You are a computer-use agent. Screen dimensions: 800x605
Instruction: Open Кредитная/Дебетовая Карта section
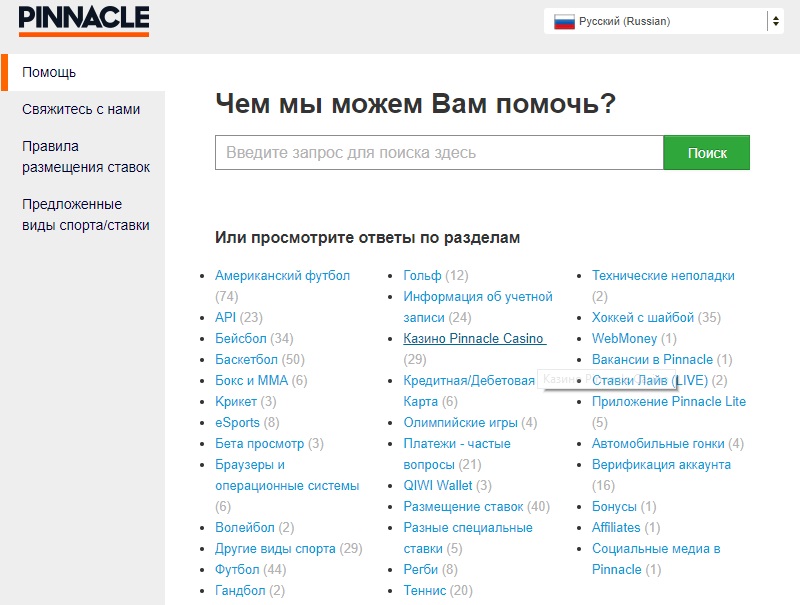[469, 391]
